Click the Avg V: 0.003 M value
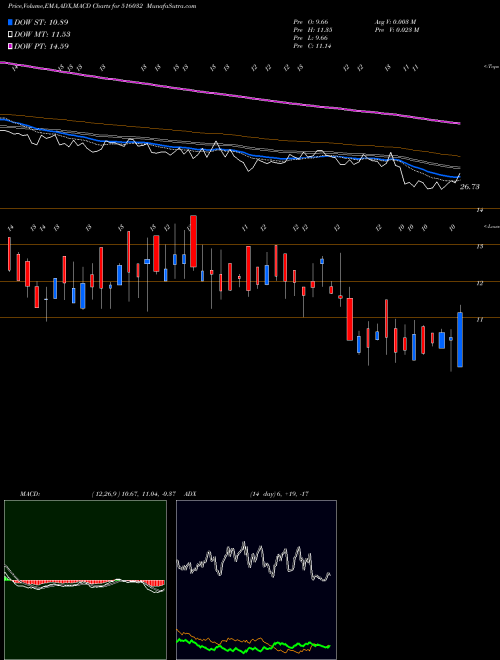The height and width of the screenshot is (660, 500). click(x=396, y=22)
